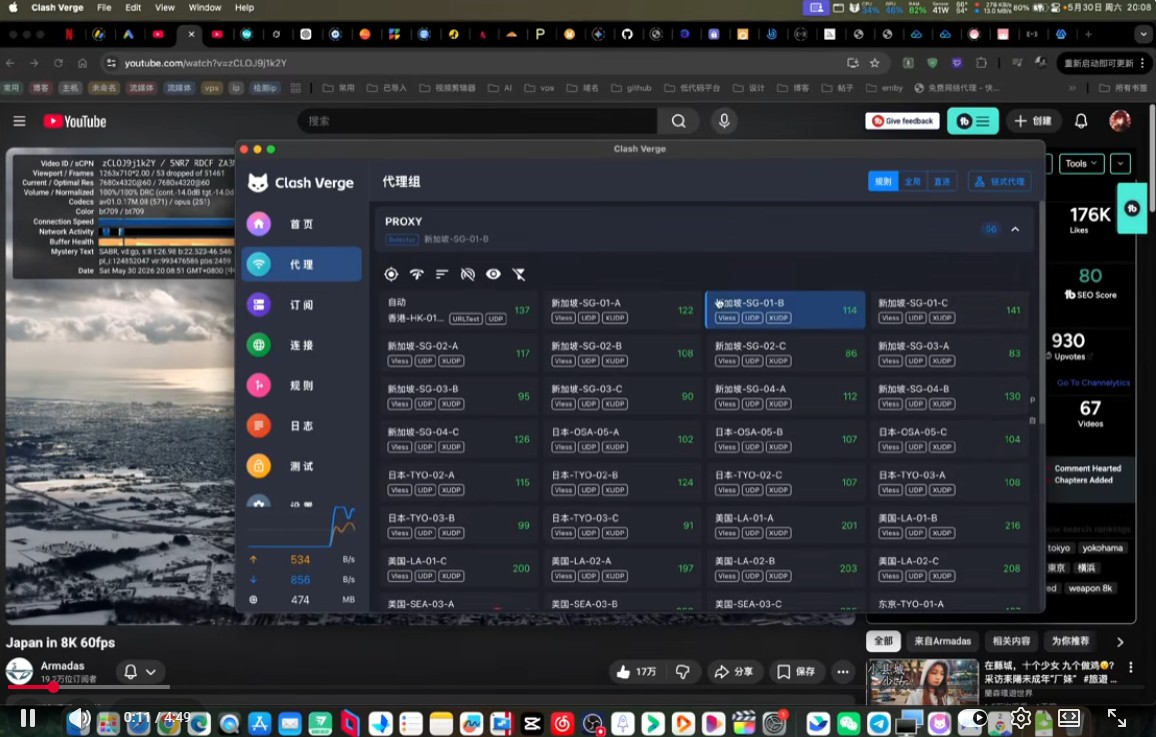The image size is (1156, 737).
Task: Open YouTube hamburger guide menu
Action: (19, 121)
